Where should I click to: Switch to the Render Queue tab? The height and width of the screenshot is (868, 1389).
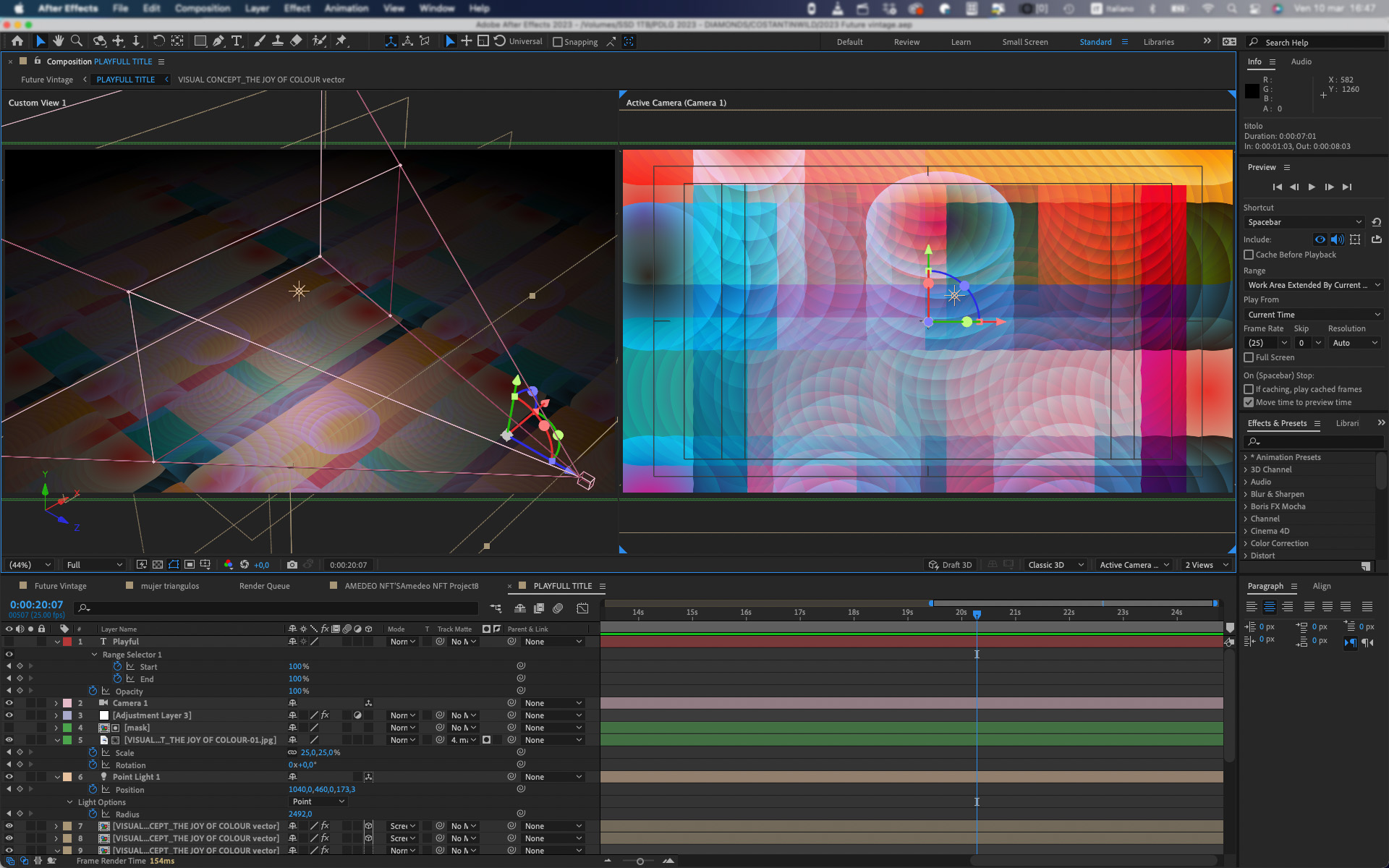click(265, 586)
